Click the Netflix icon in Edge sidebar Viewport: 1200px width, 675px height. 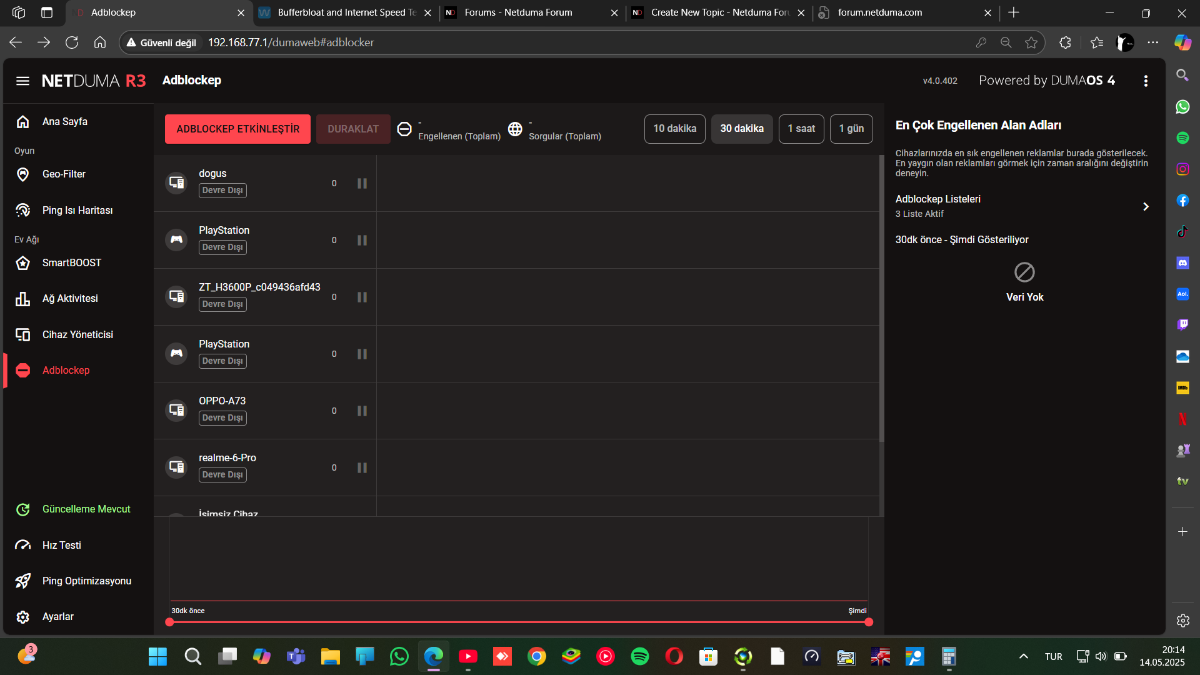(1183, 418)
